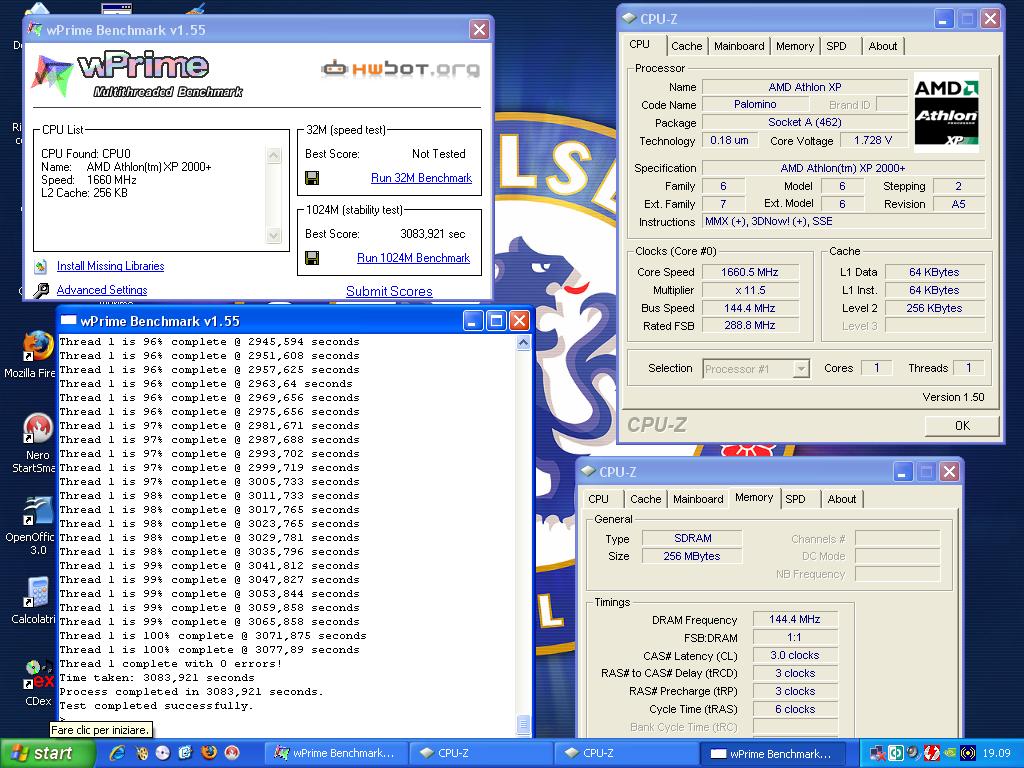Click the CPU List scroll up arrow
Image resolution: width=1024 pixels, height=768 pixels.
tap(274, 155)
